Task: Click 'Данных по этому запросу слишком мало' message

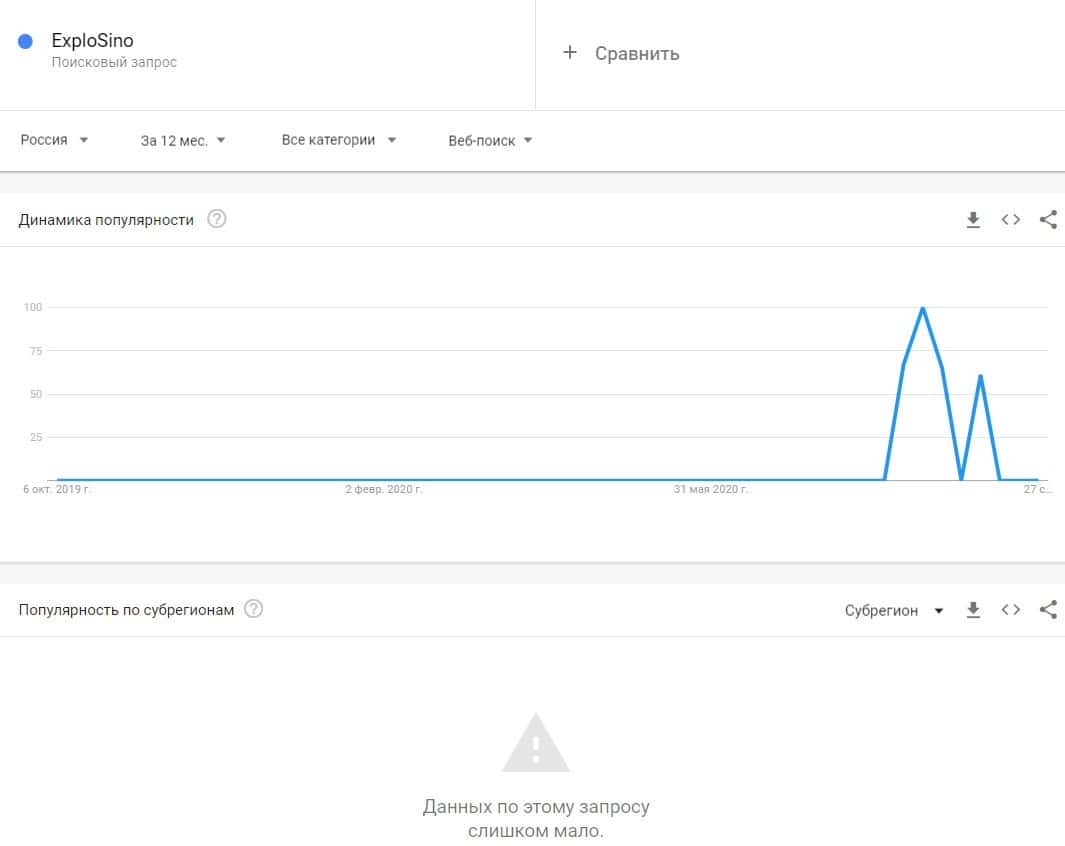Action: [x=536, y=819]
